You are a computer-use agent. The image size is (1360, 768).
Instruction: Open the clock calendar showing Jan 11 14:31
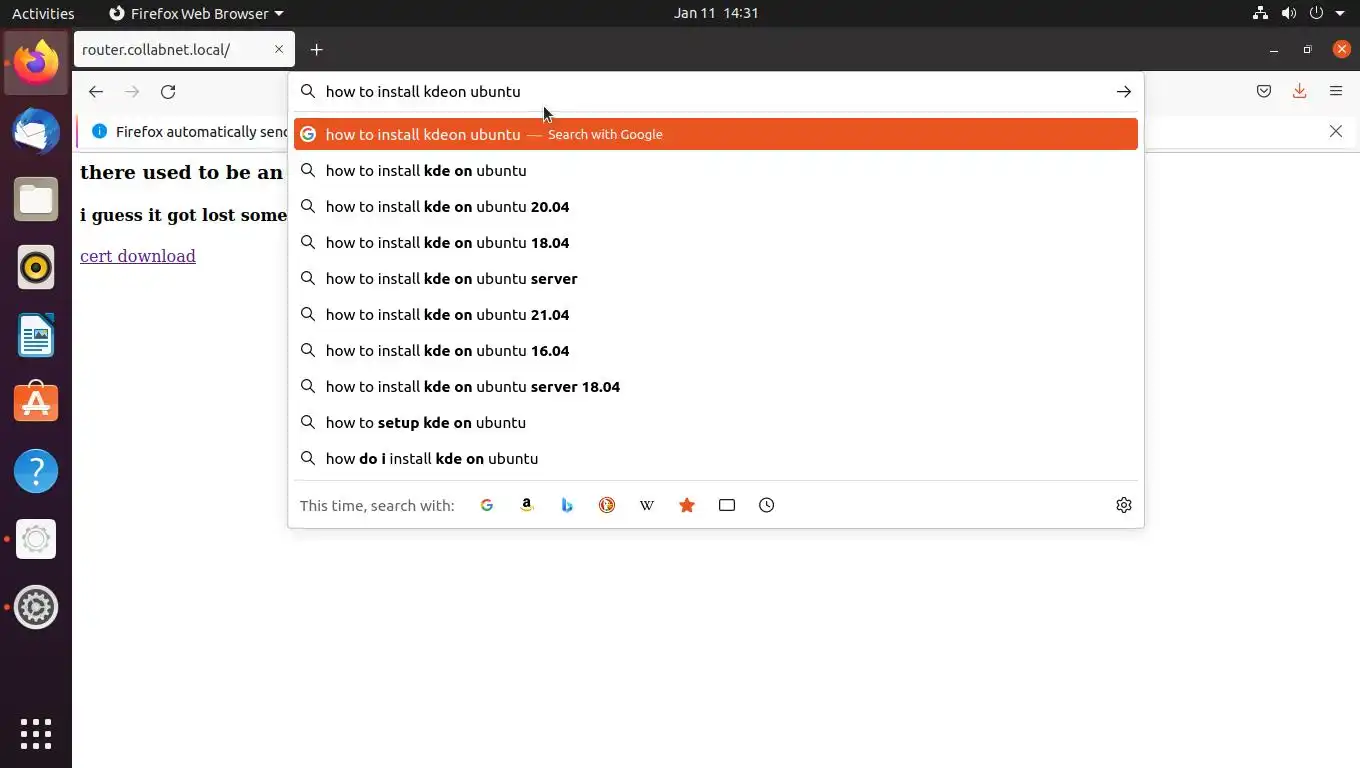716,13
